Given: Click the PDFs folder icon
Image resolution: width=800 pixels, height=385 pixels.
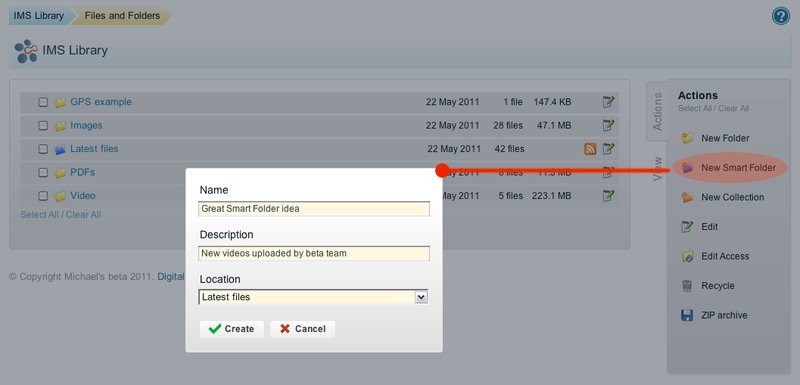Looking at the screenshot, I should pyautogui.click(x=60, y=173).
